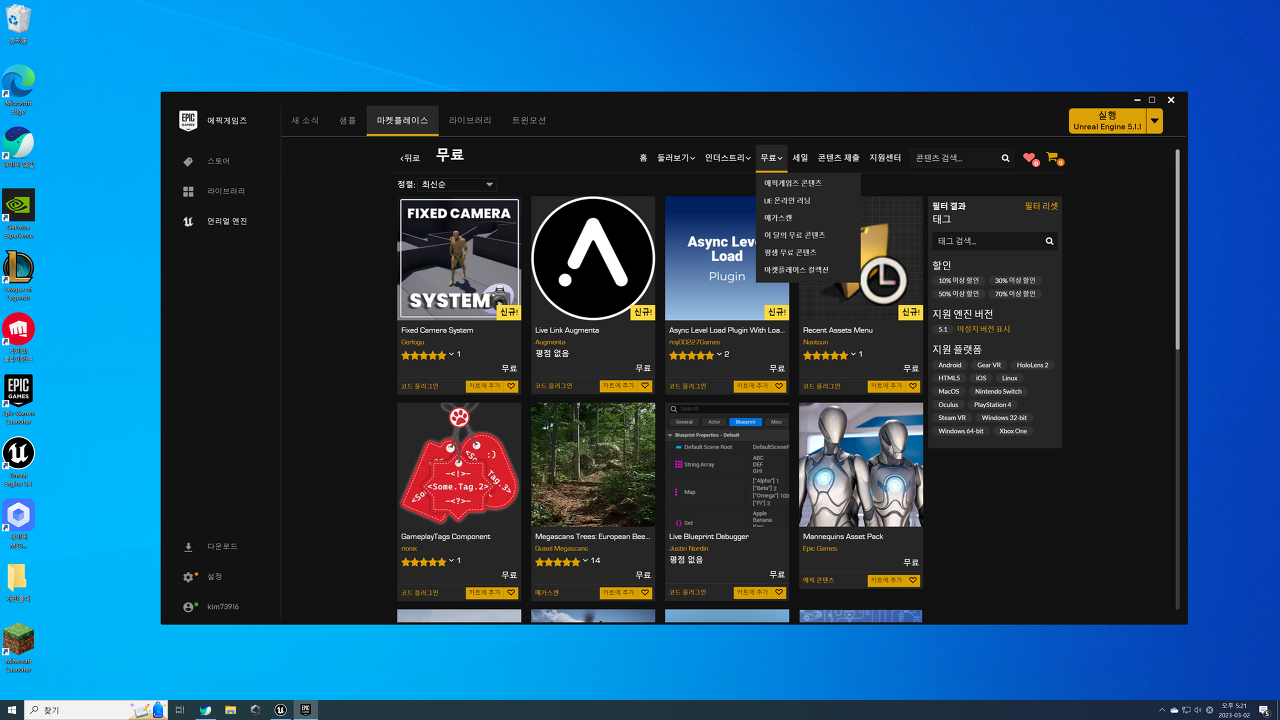Viewport: 1280px width, 720px height.
Task: Add GameplayTags Component to wishlist heart
Action: tap(511, 592)
